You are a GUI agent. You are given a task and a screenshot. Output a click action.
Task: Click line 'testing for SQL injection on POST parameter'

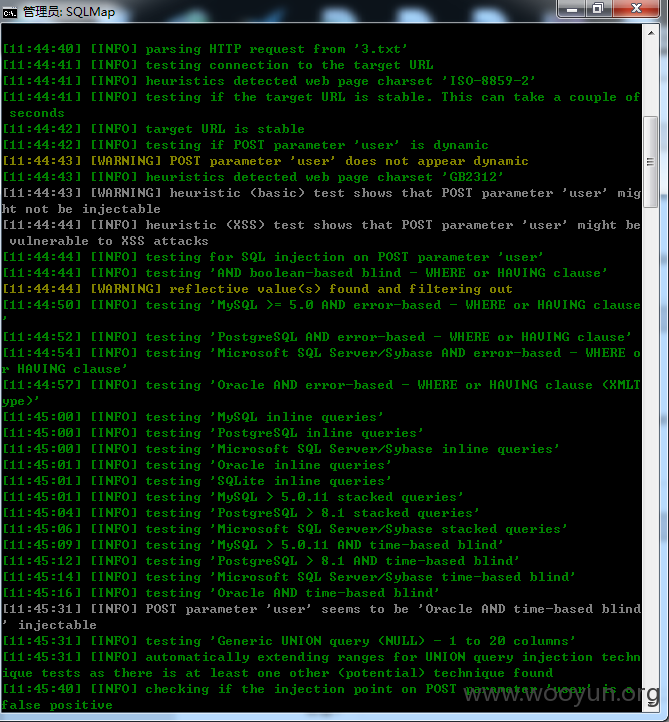click(273, 257)
